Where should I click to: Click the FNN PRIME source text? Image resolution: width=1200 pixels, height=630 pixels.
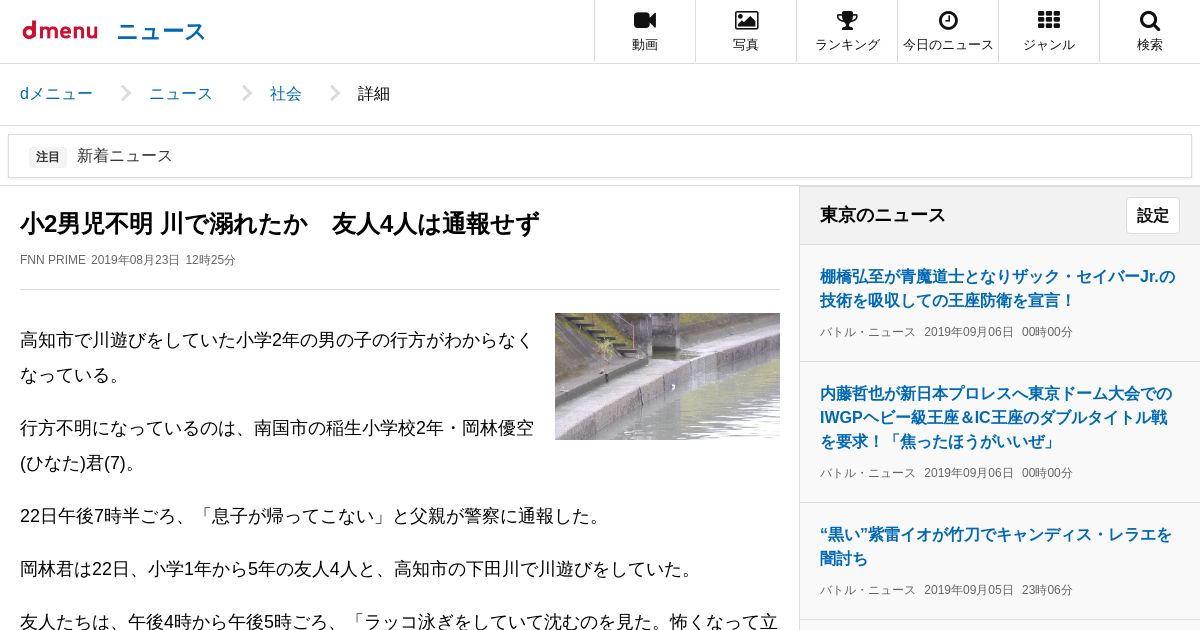(53, 260)
